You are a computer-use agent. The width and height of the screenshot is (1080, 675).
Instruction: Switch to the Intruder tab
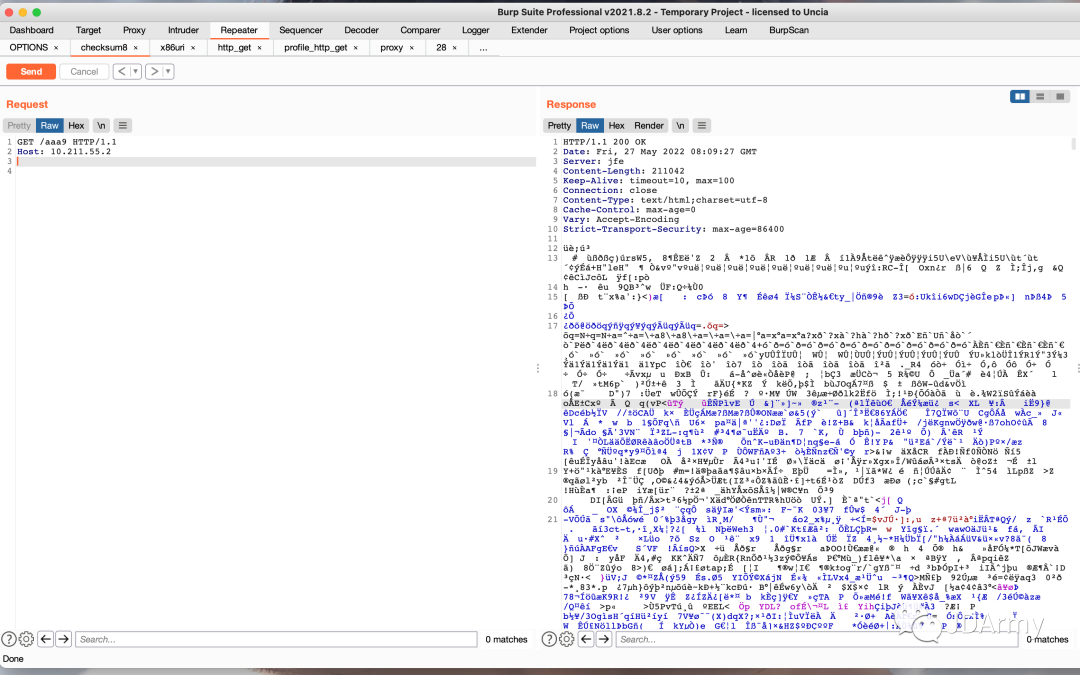pyautogui.click(x=183, y=30)
